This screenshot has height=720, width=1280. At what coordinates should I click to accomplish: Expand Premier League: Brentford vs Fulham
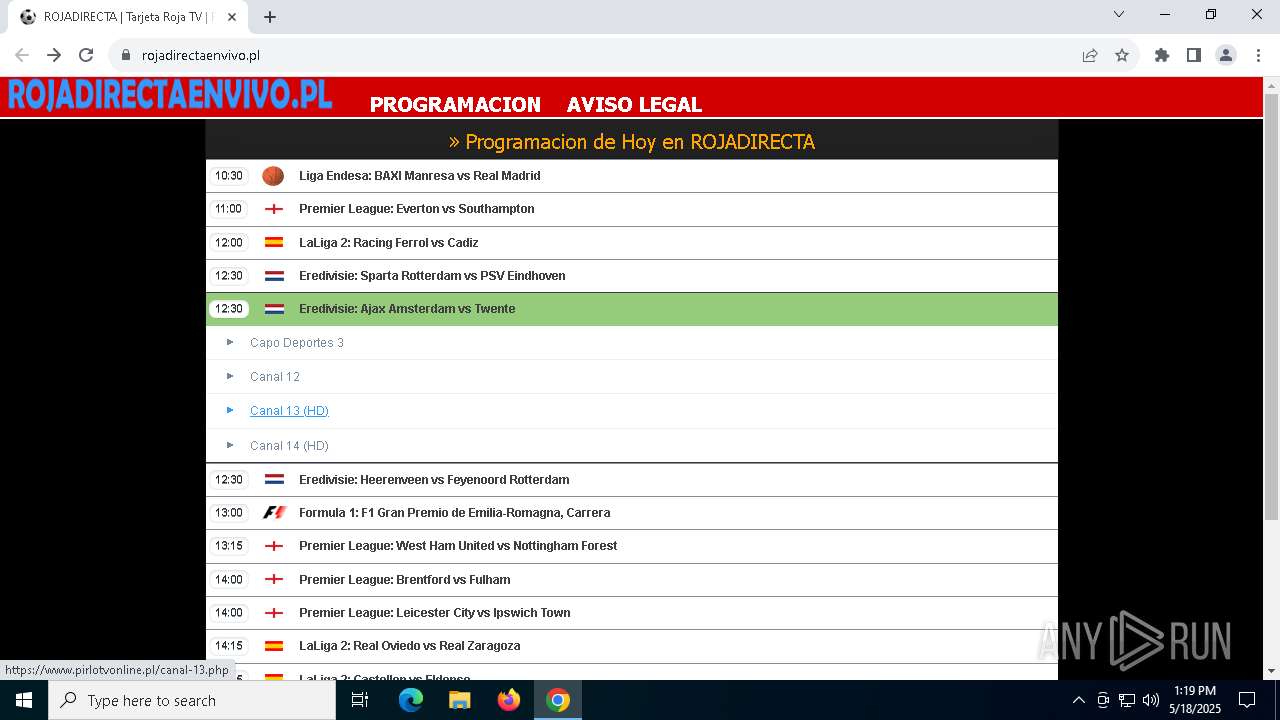click(x=631, y=579)
